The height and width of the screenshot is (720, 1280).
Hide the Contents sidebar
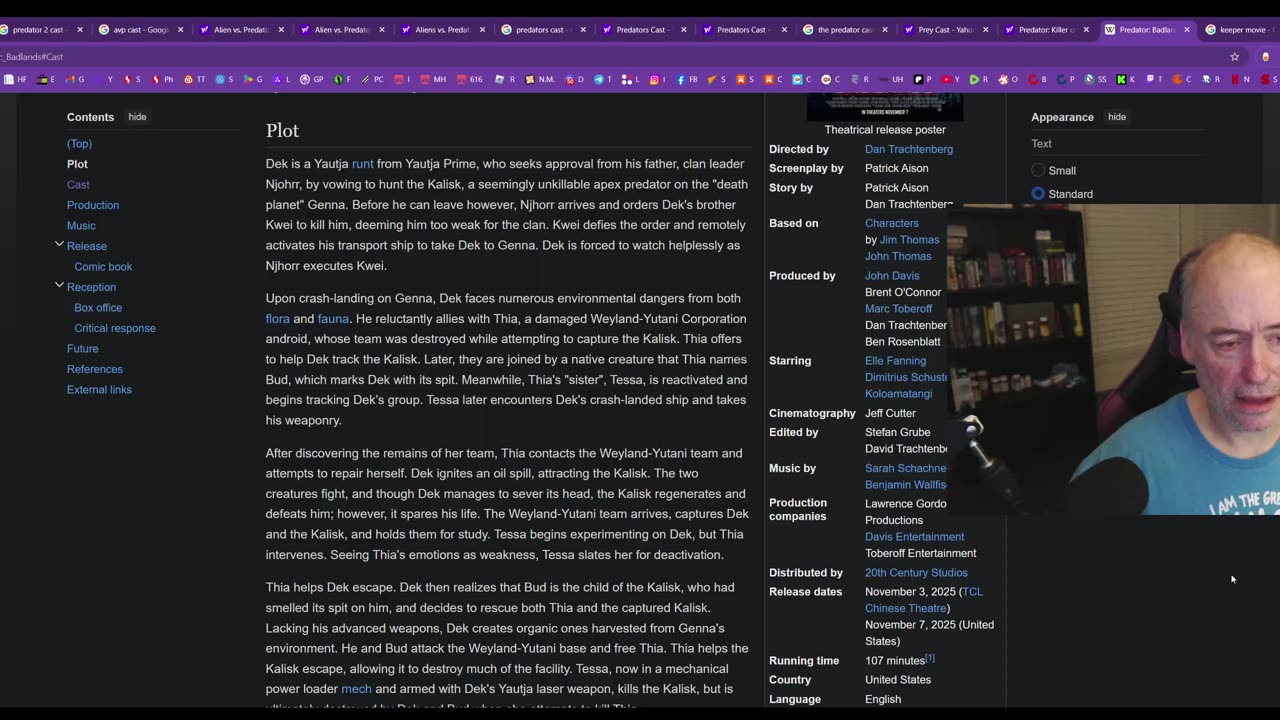pyautogui.click(x=137, y=117)
